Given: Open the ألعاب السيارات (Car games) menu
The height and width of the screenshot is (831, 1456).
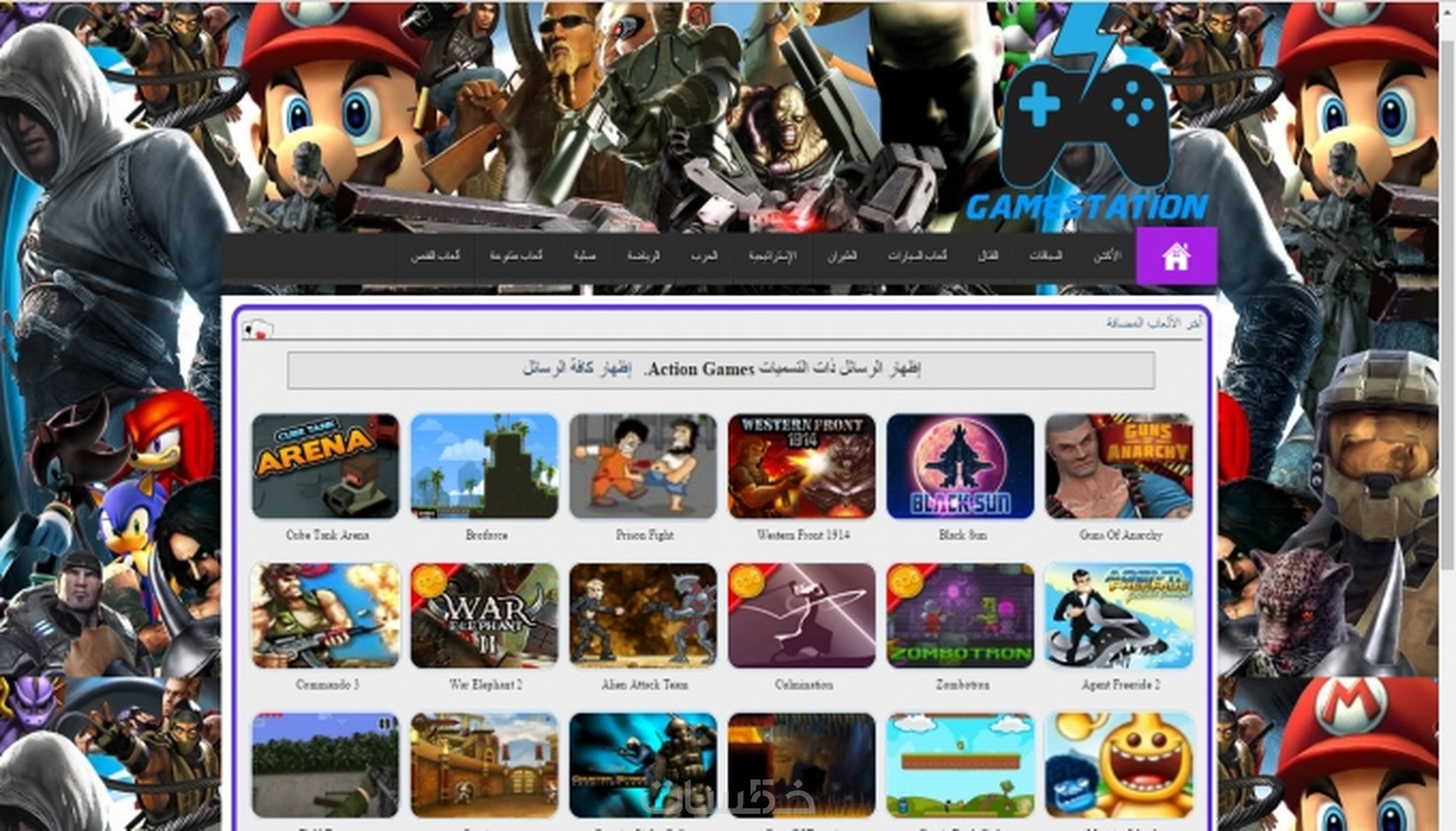Looking at the screenshot, I should [916, 255].
